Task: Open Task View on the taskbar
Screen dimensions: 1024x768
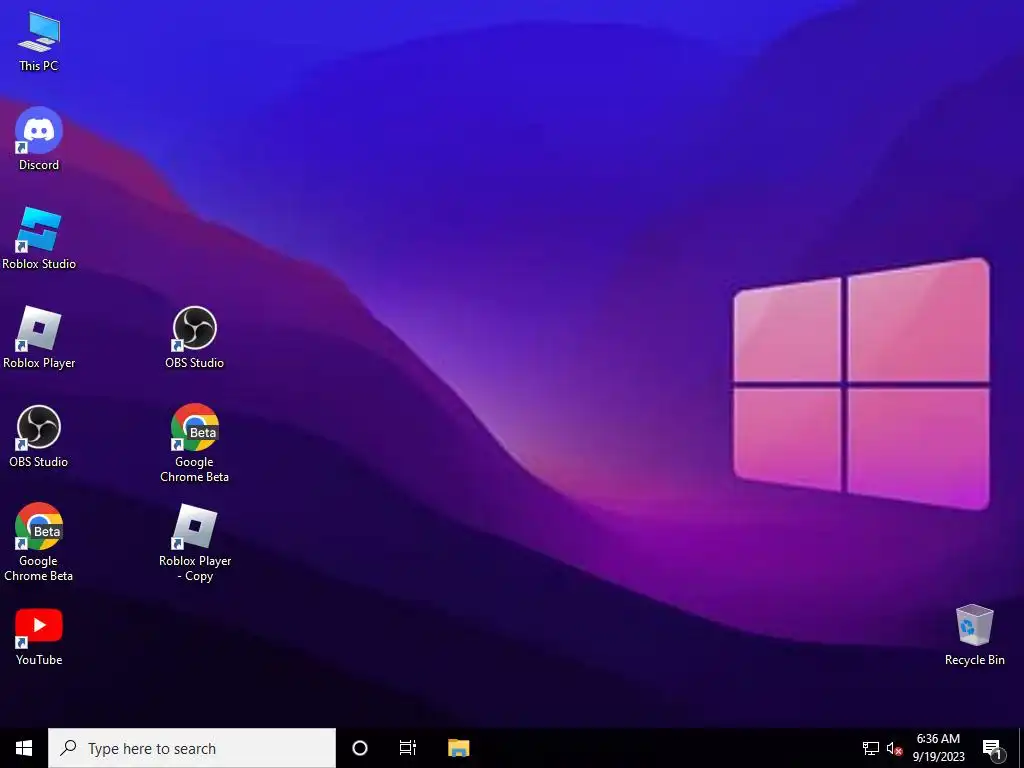Action: [408, 748]
